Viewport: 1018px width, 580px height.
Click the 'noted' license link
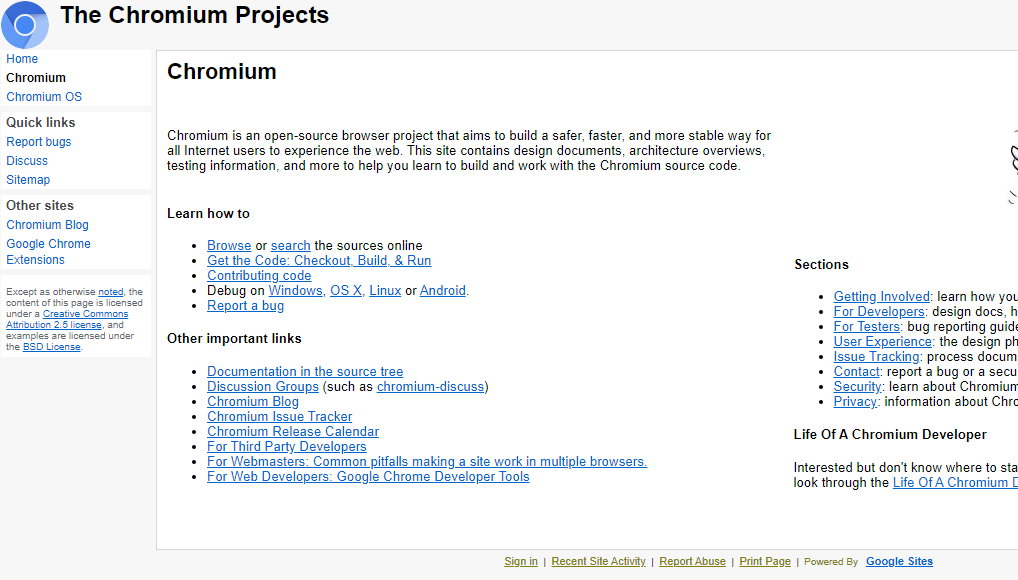click(x=110, y=292)
